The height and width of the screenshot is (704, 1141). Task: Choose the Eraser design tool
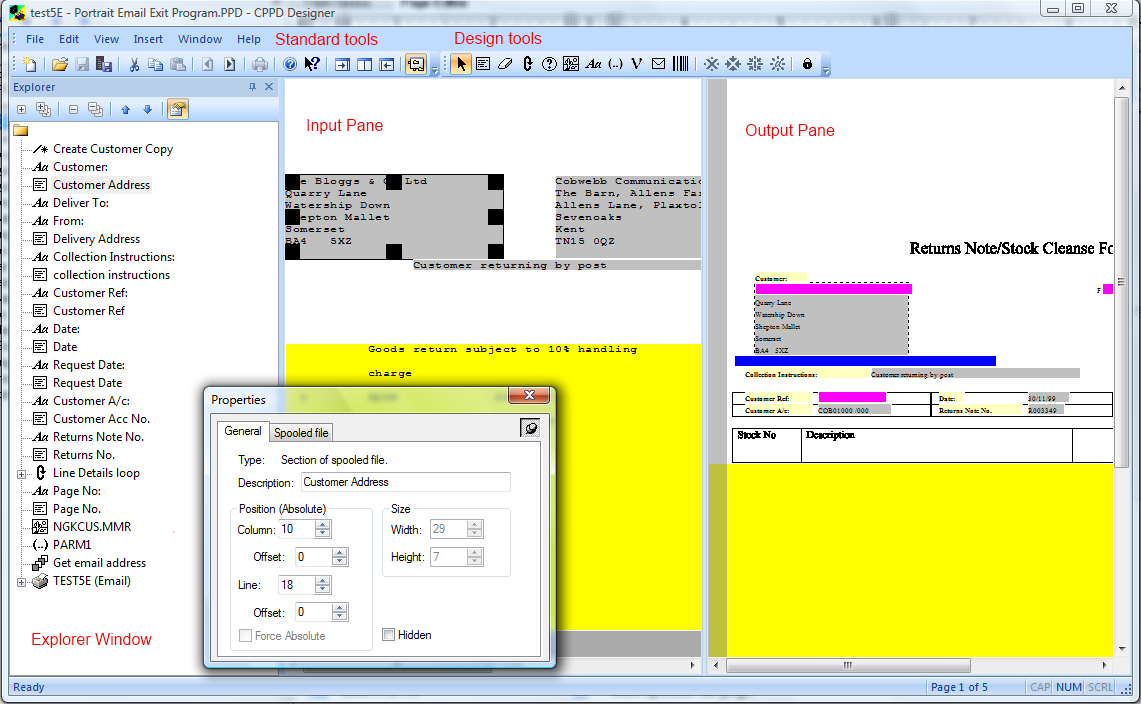click(x=505, y=64)
